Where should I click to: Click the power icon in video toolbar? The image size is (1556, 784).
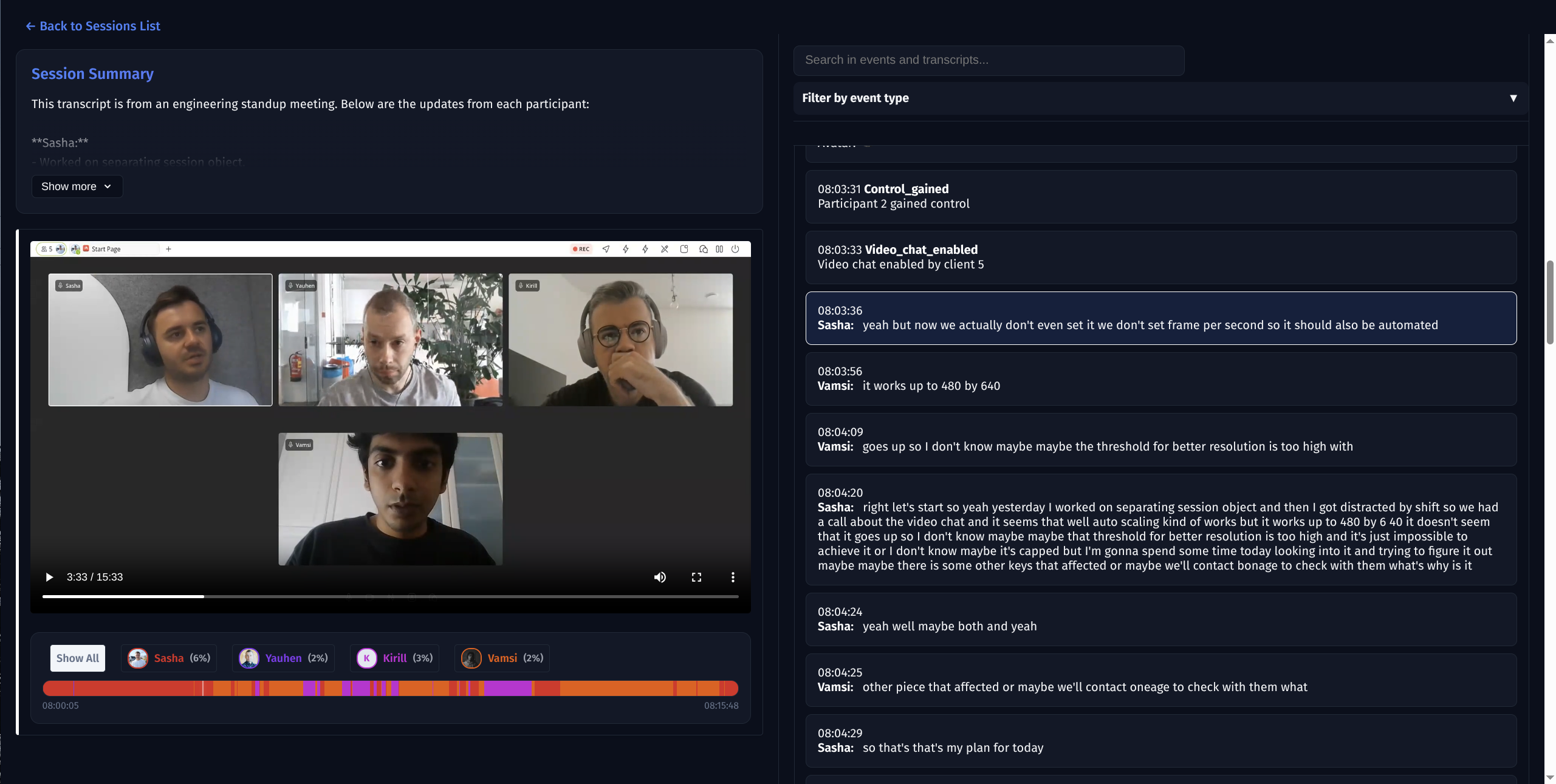pyautogui.click(x=735, y=249)
